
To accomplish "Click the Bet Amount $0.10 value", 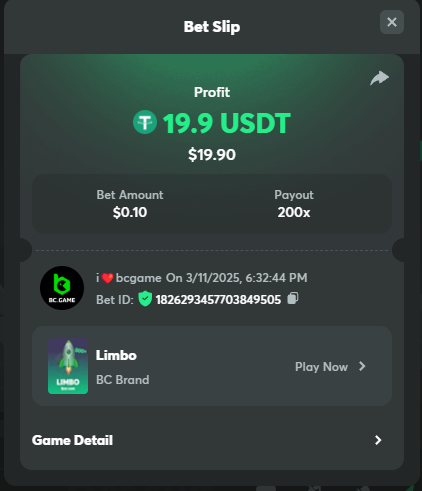I will click(x=130, y=212).
